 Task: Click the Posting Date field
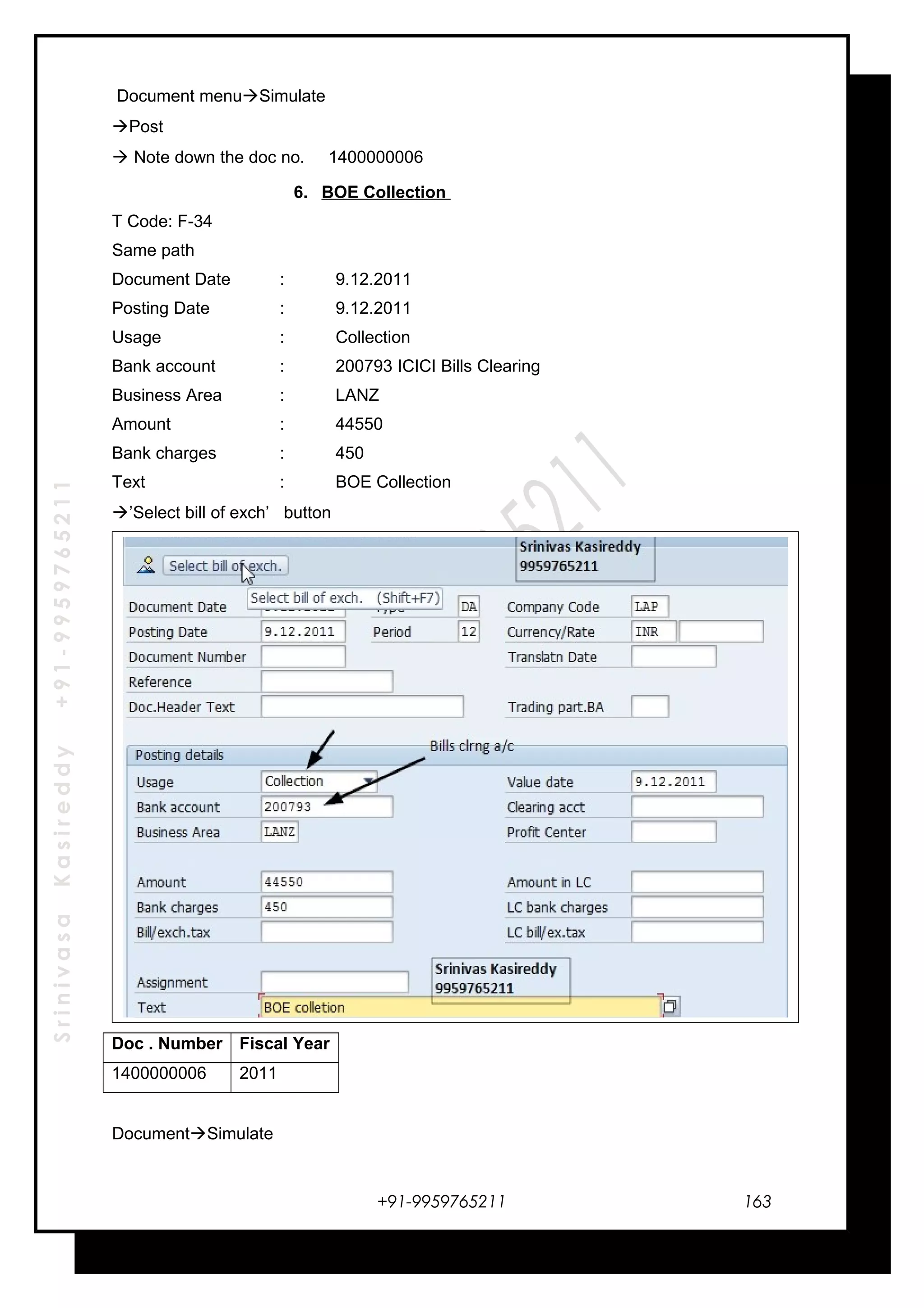[x=303, y=631]
